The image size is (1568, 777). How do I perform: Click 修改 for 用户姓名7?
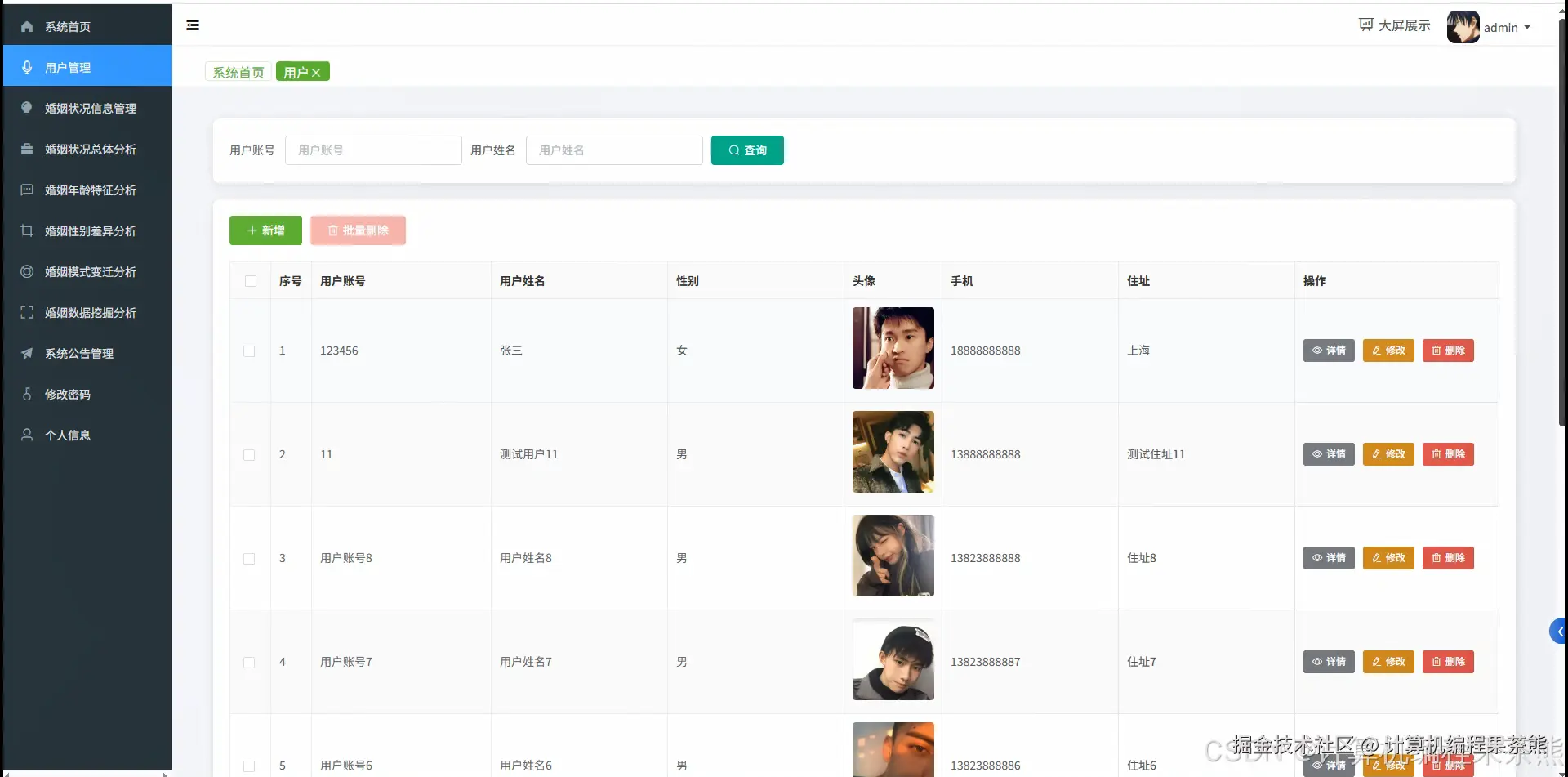1388,662
